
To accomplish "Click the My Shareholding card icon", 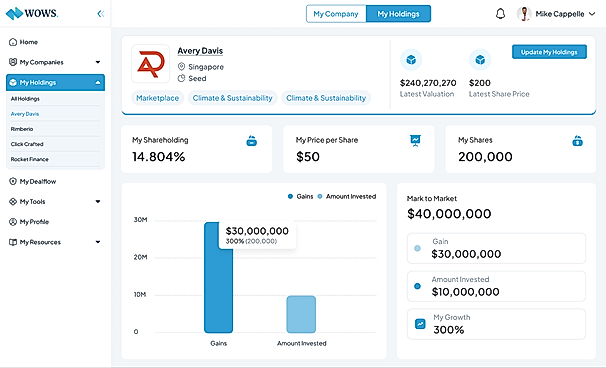I will coord(252,141).
